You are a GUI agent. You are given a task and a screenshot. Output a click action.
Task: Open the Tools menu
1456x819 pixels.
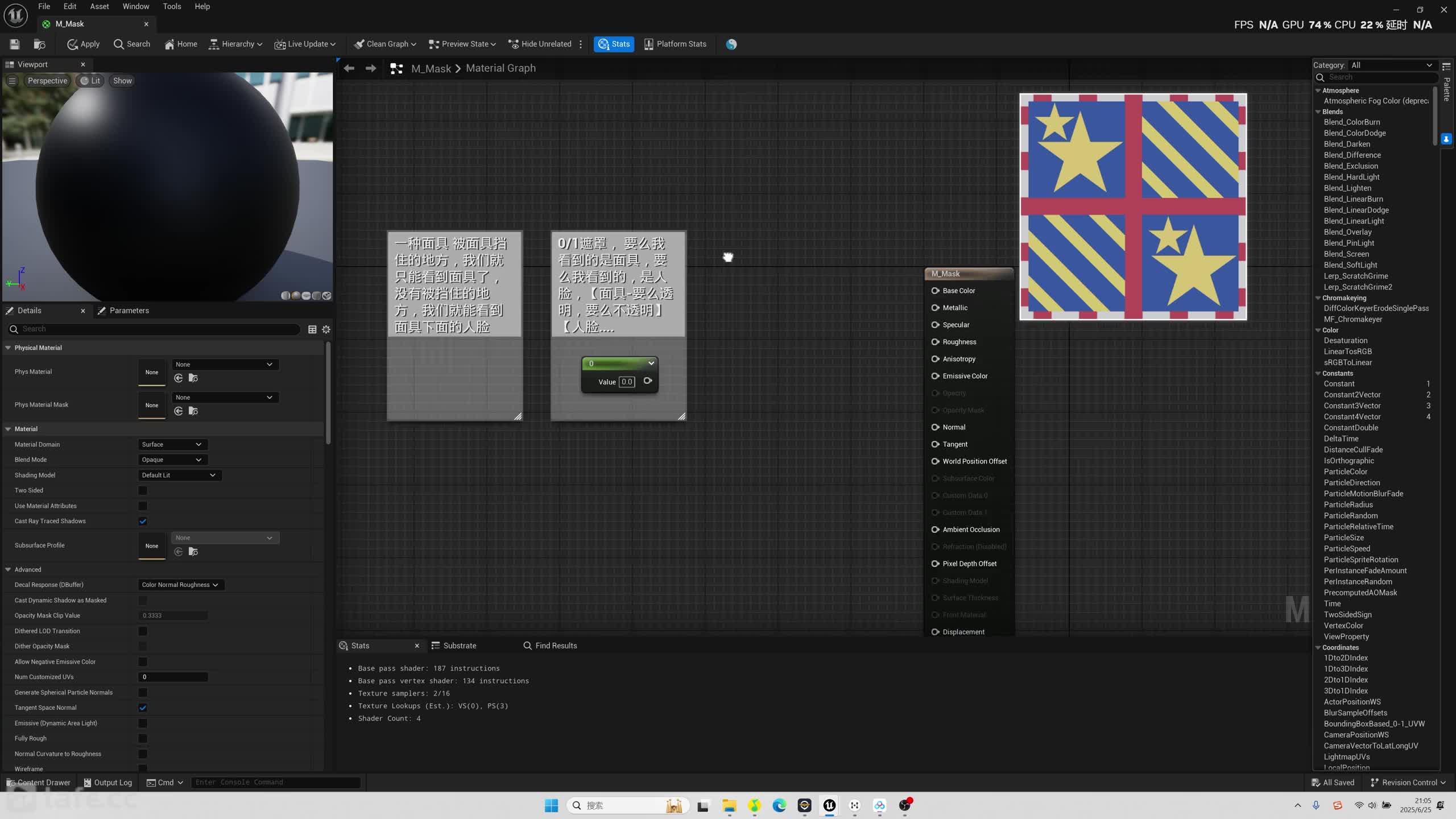click(172, 6)
